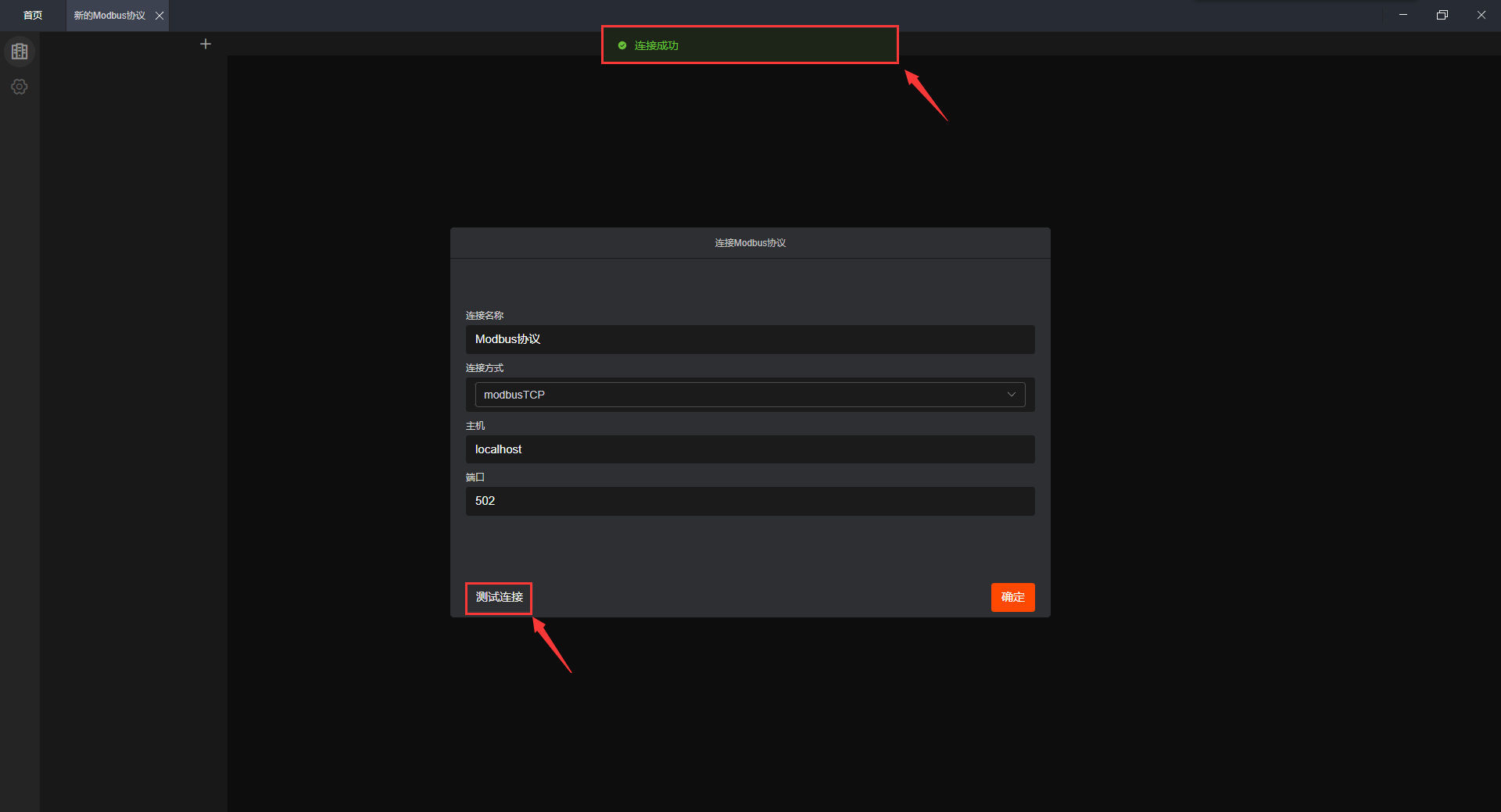This screenshot has width=1501, height=812.
Task: Focus the 端口 502 field
Action: tap(750, 501)
